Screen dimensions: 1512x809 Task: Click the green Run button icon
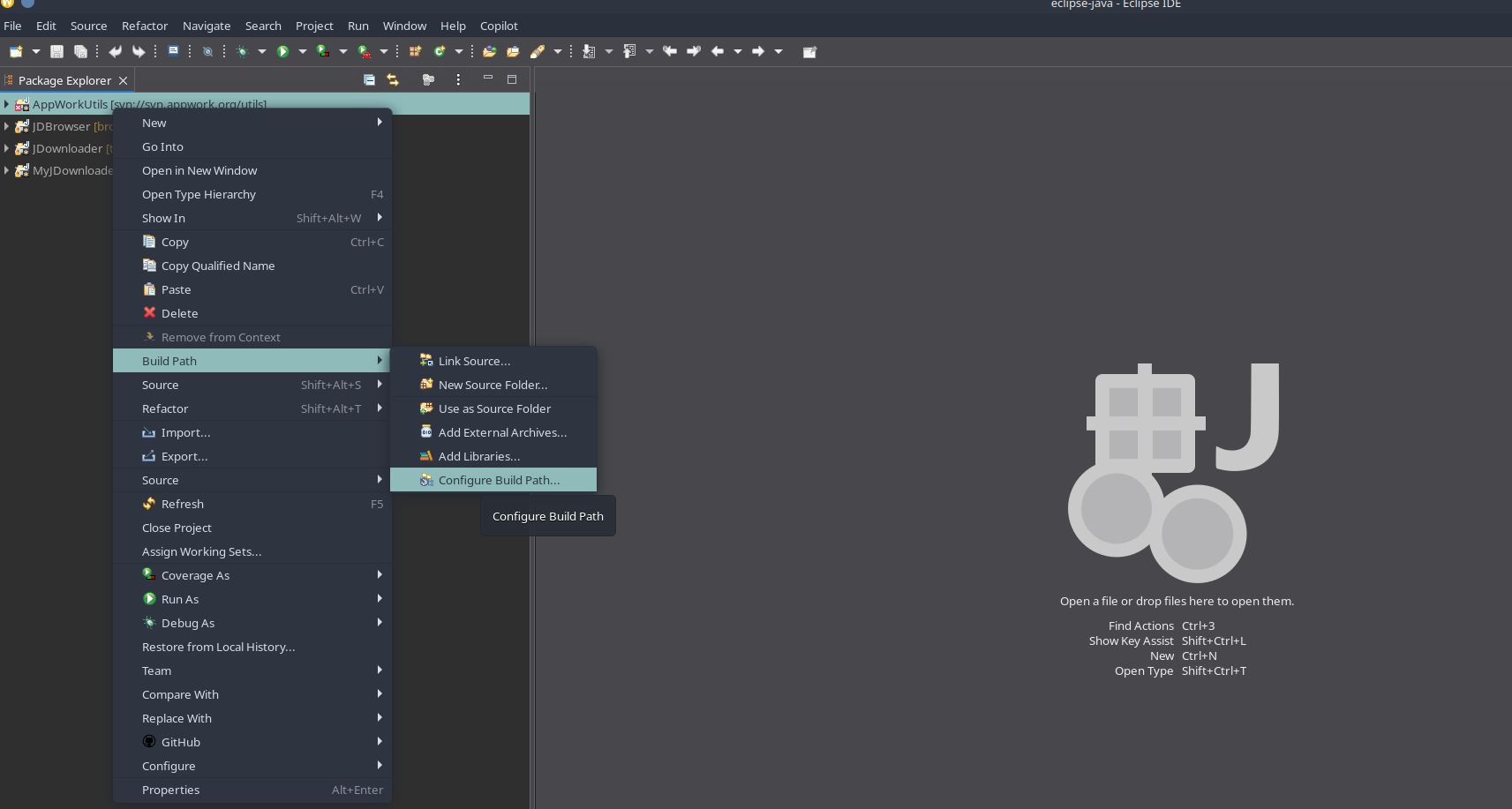tap(282, 51)
